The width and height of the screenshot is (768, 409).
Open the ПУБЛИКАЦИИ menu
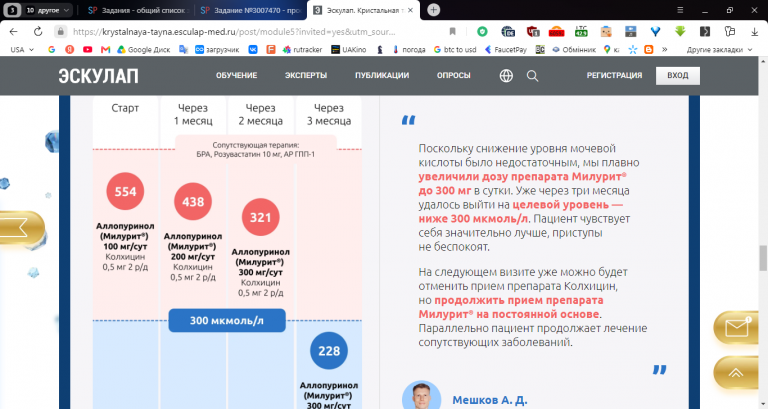pos(382,75)
